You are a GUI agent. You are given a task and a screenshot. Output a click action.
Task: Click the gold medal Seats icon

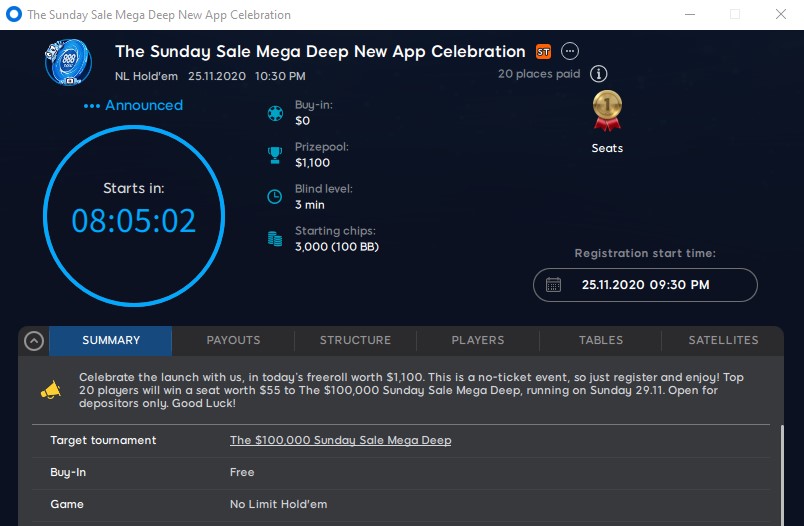607,110
